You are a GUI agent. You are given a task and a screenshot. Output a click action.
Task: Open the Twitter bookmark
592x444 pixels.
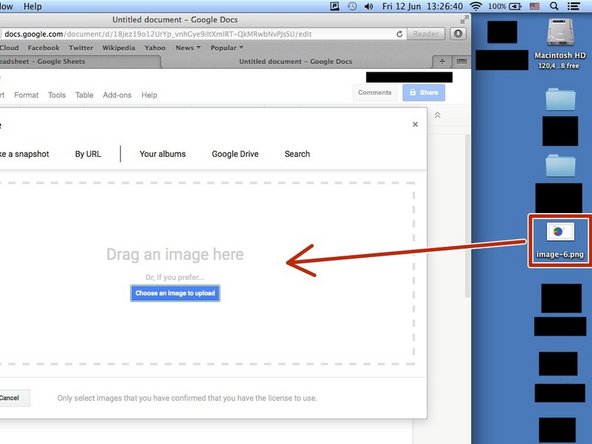click(x=81, y=48)
